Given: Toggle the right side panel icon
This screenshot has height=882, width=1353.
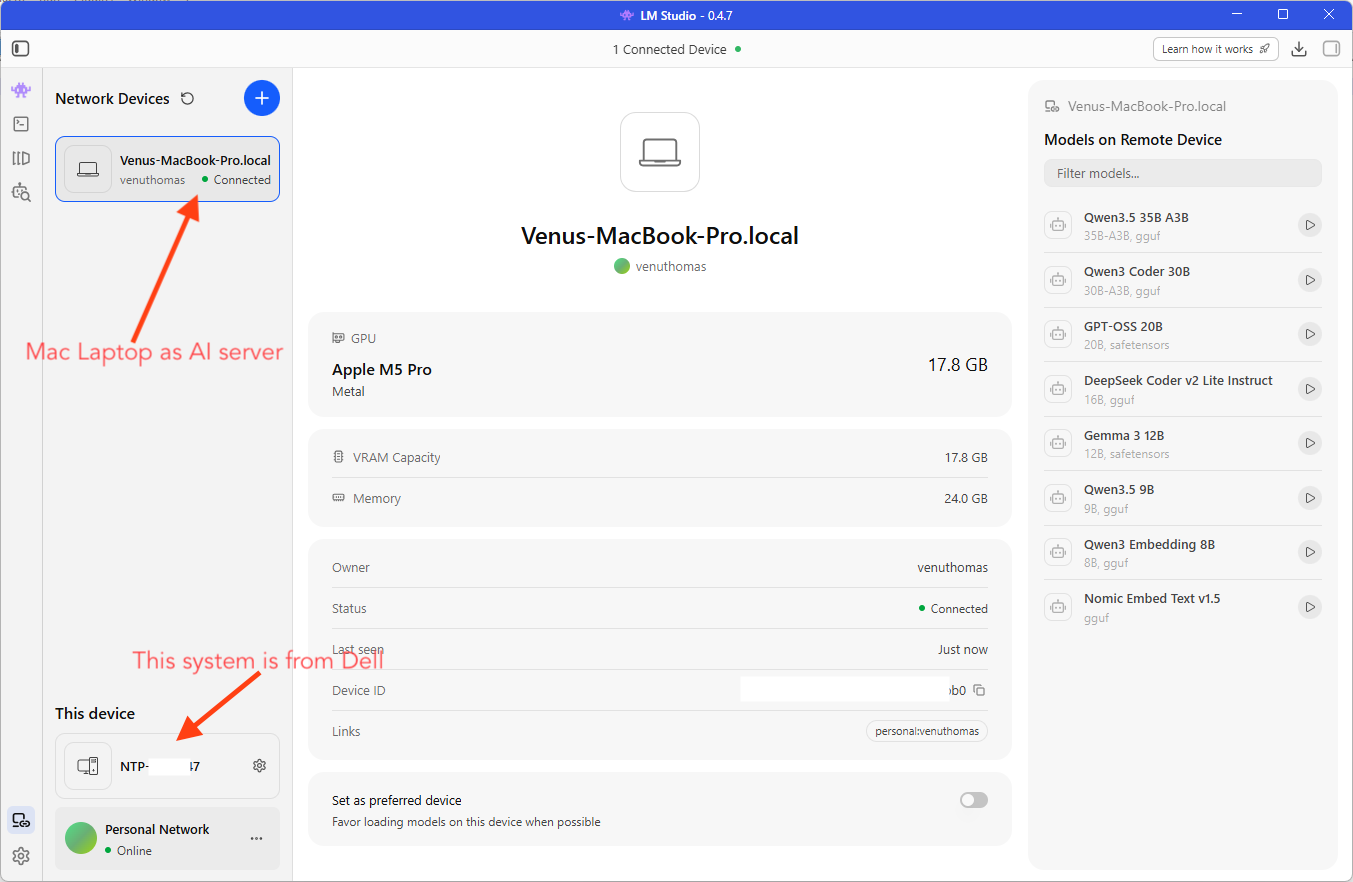Looking at the screenshot, I should pos(1331,49).
